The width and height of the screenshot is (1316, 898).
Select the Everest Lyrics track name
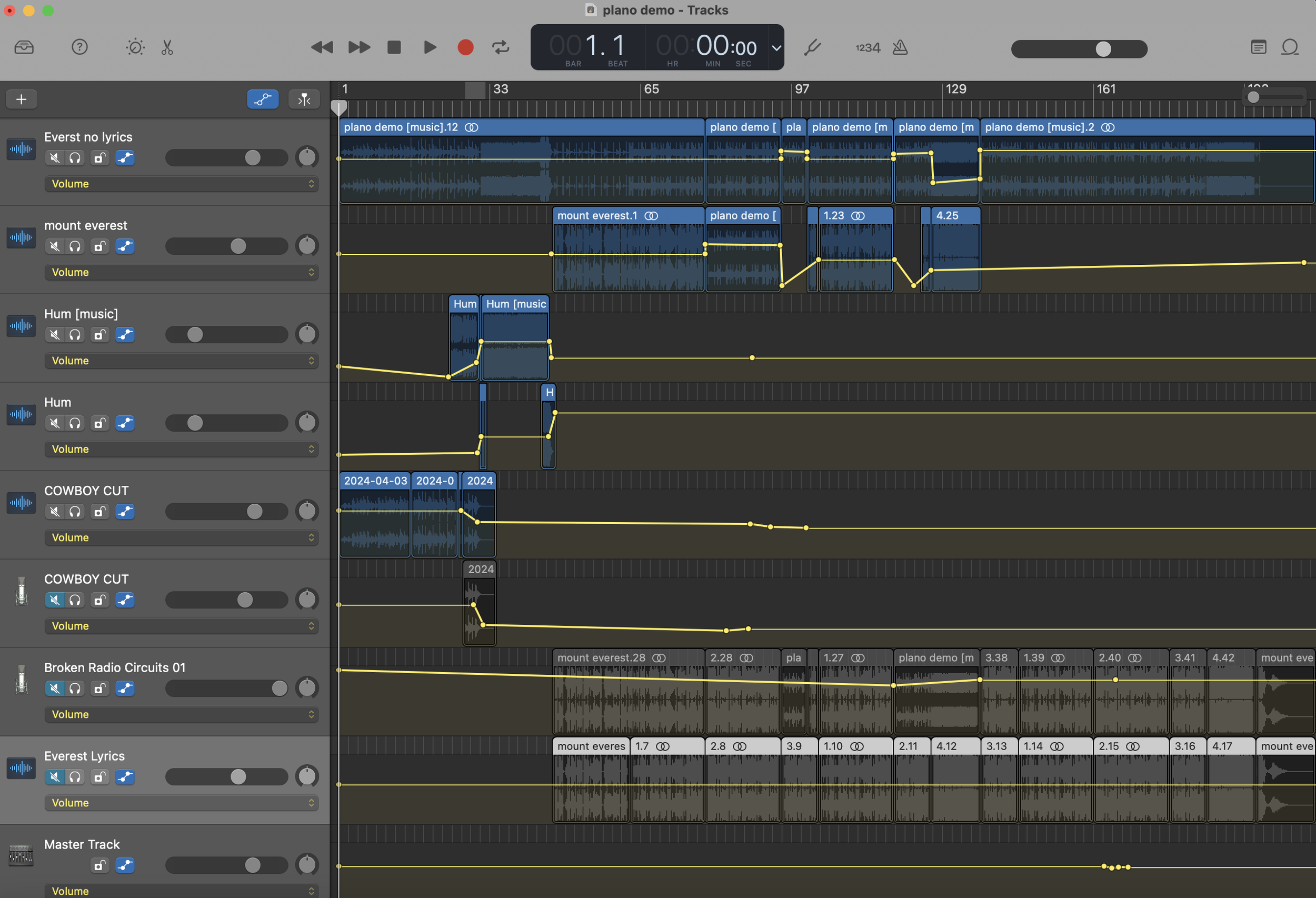point(84,756)
